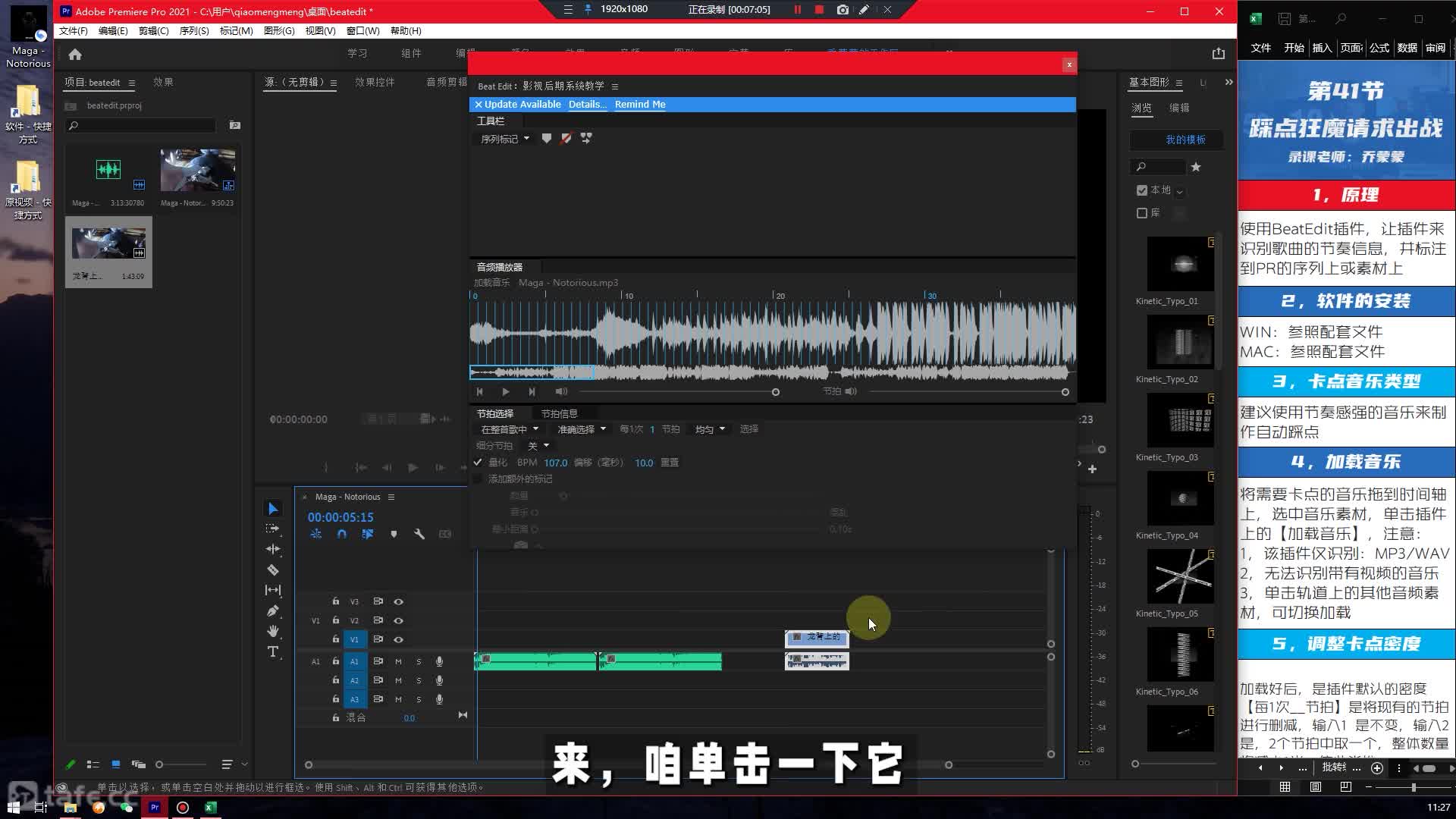This screenshot has width=1456, height=819.
Task: Open 准确选择 dropdown
Action: pyautogui.click(x=582, y=429)
